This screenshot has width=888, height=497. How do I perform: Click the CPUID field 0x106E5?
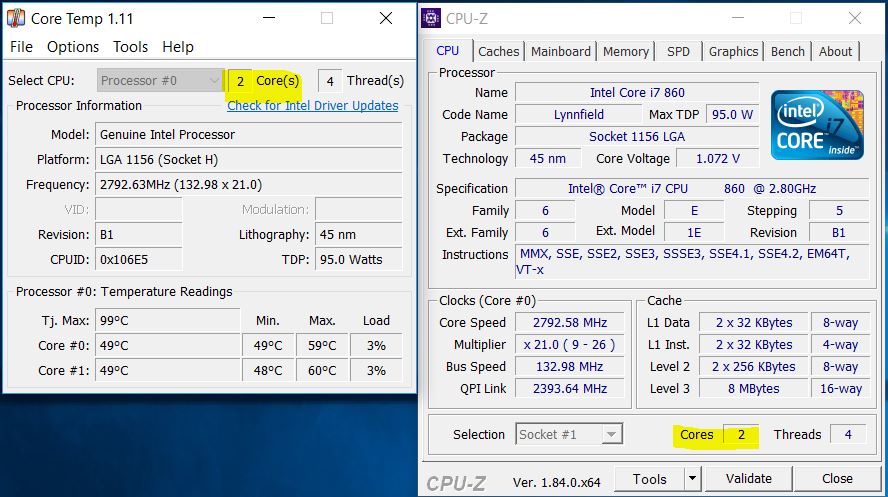[139, 259]
